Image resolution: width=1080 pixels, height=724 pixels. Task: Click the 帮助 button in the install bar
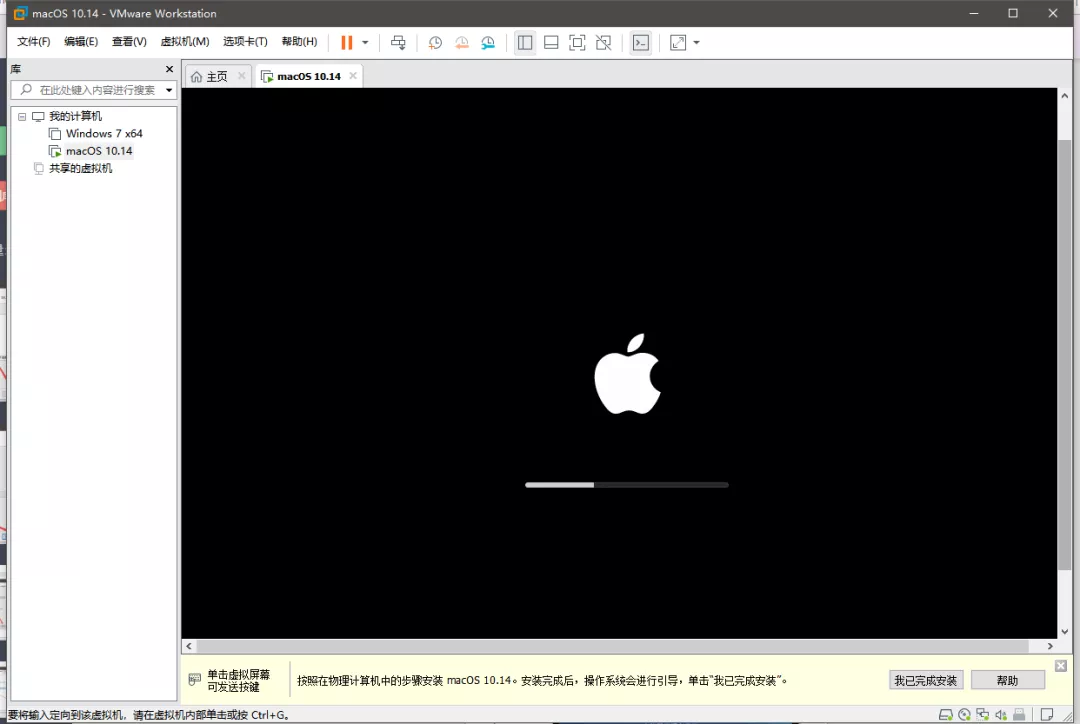[1007, 681]
